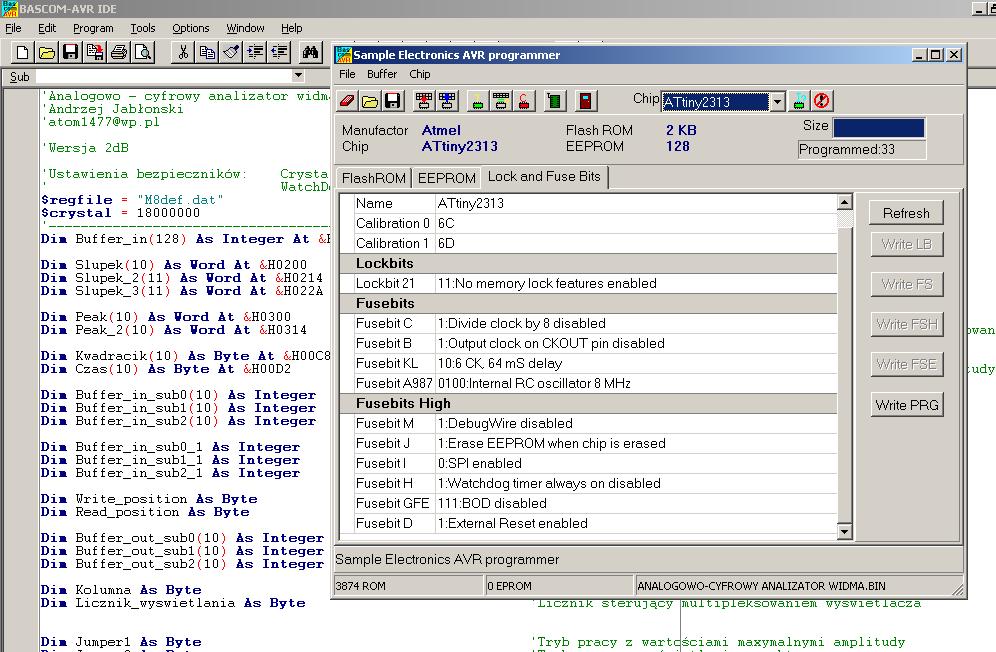The width and height of the screenshot is (996, 652).
Task: Click the fuse list scrollbar down arrow
Action: click(845, 532)
